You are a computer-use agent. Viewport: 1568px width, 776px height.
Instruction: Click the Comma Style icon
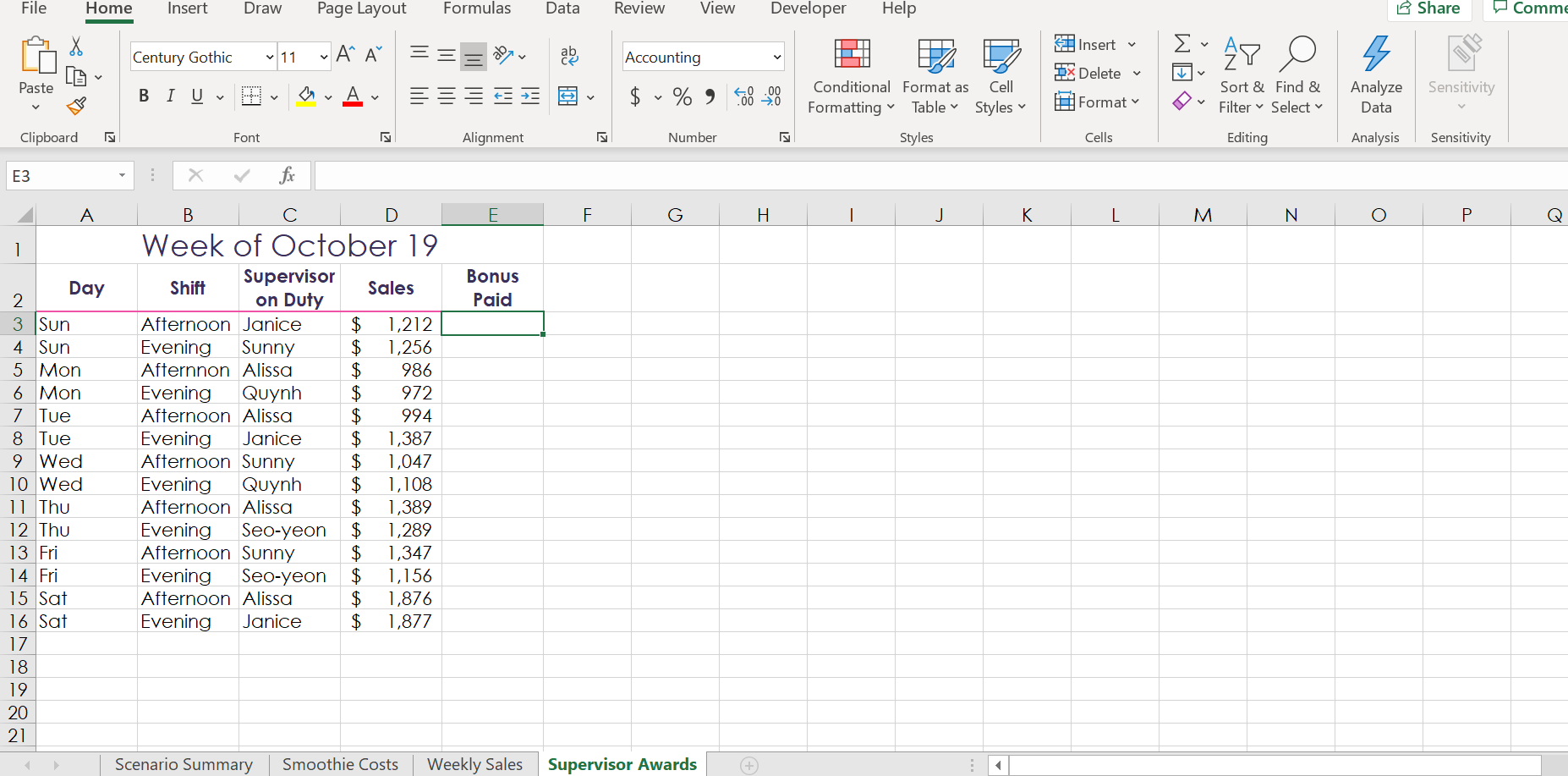pos(710,96)
